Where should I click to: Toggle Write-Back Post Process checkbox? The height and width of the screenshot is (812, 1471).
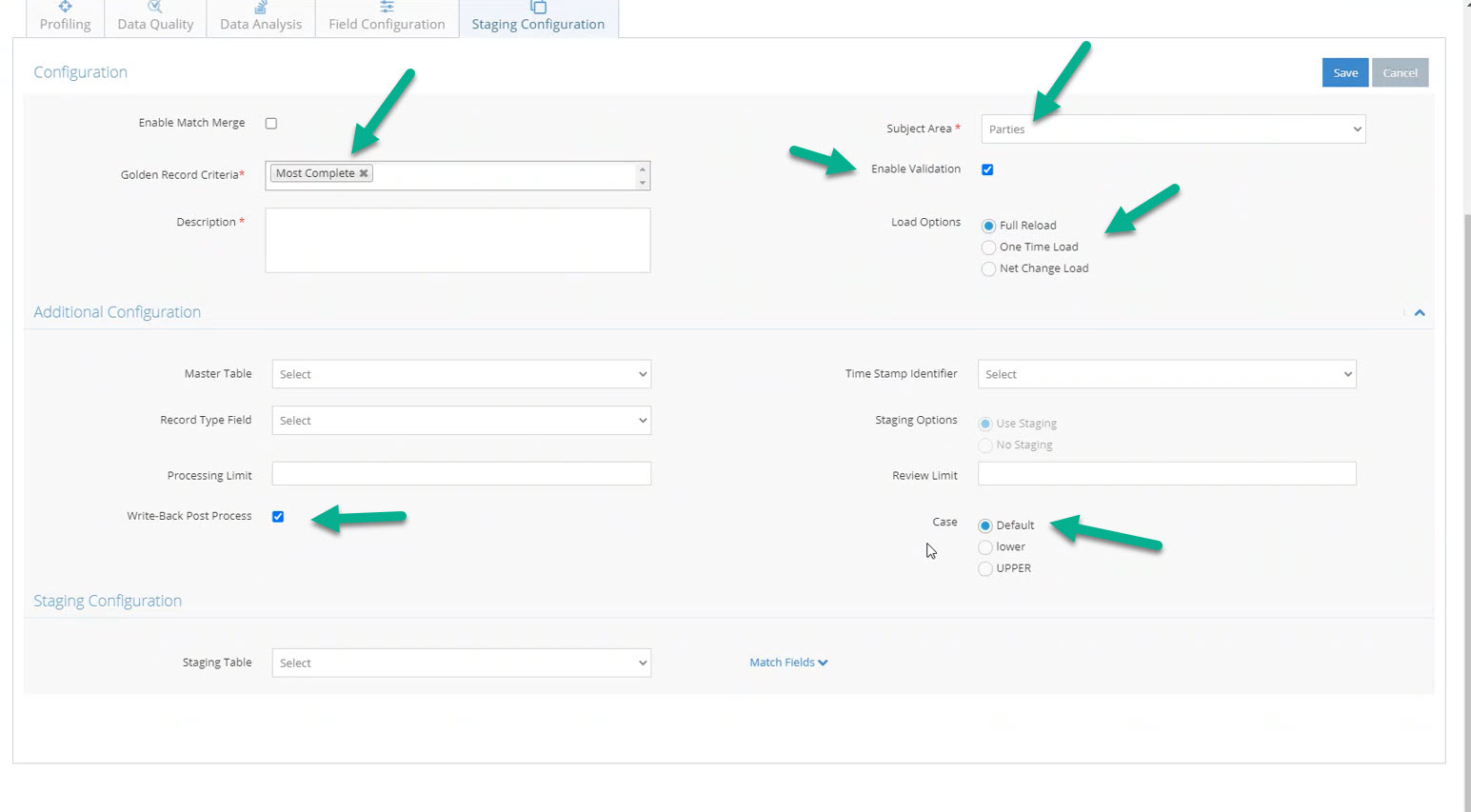point(278,517)
